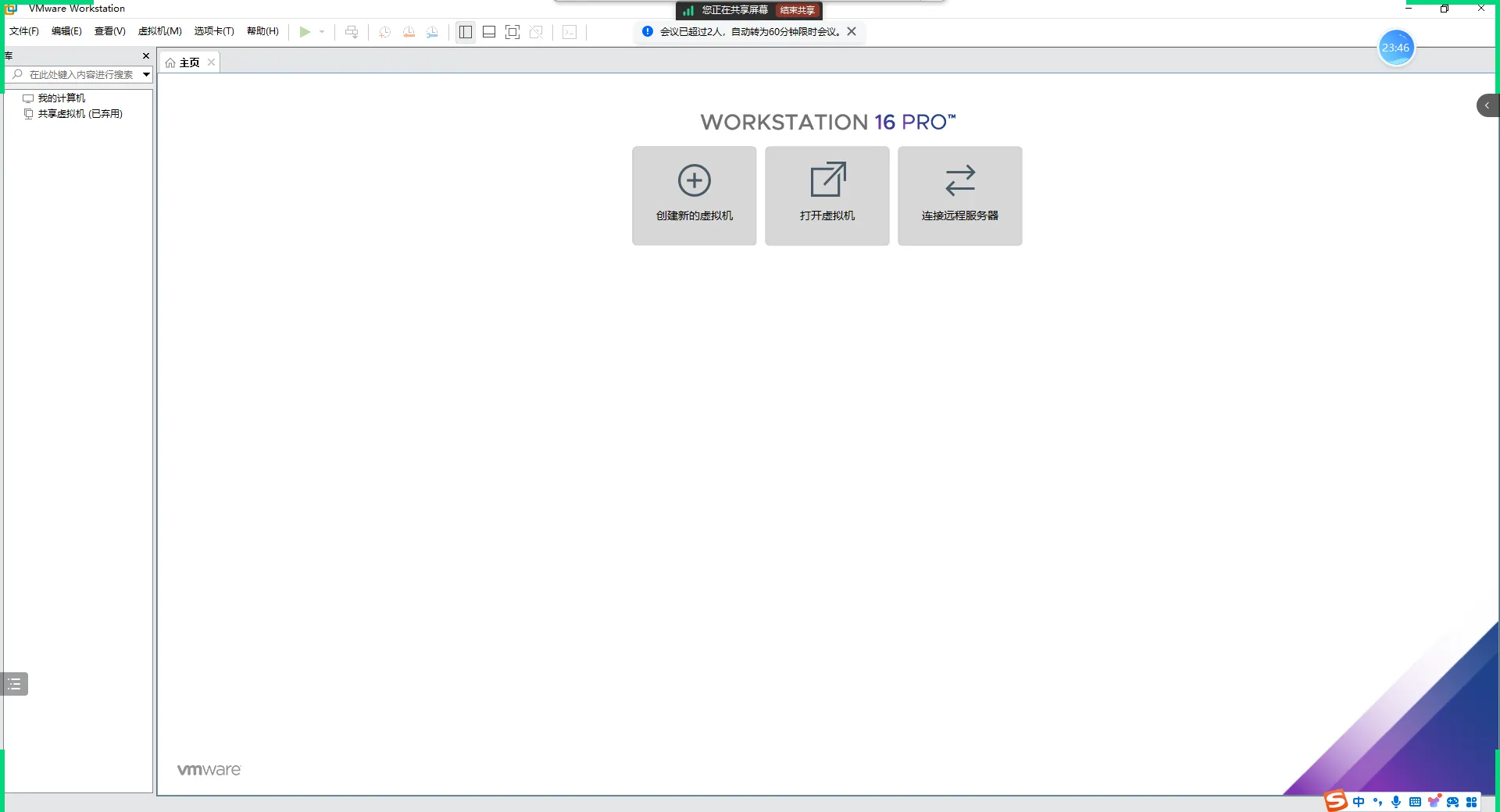The width and height of the screenshot is (1500, 812).
Task: Open the power options dropdown arrow
Action: pyautogui.click(x=322, y=32)
